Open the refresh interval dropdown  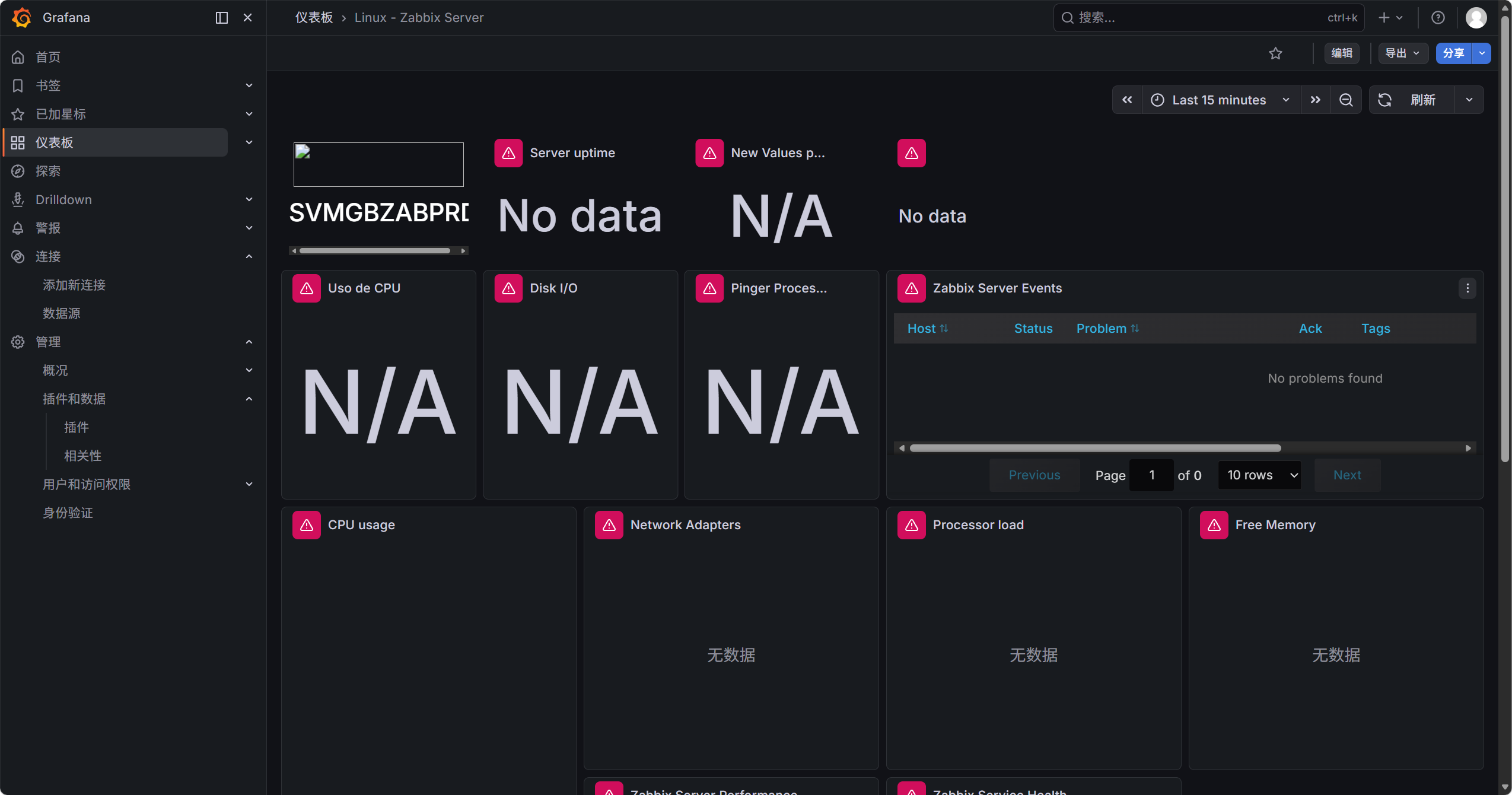(x=1469, y=100)
